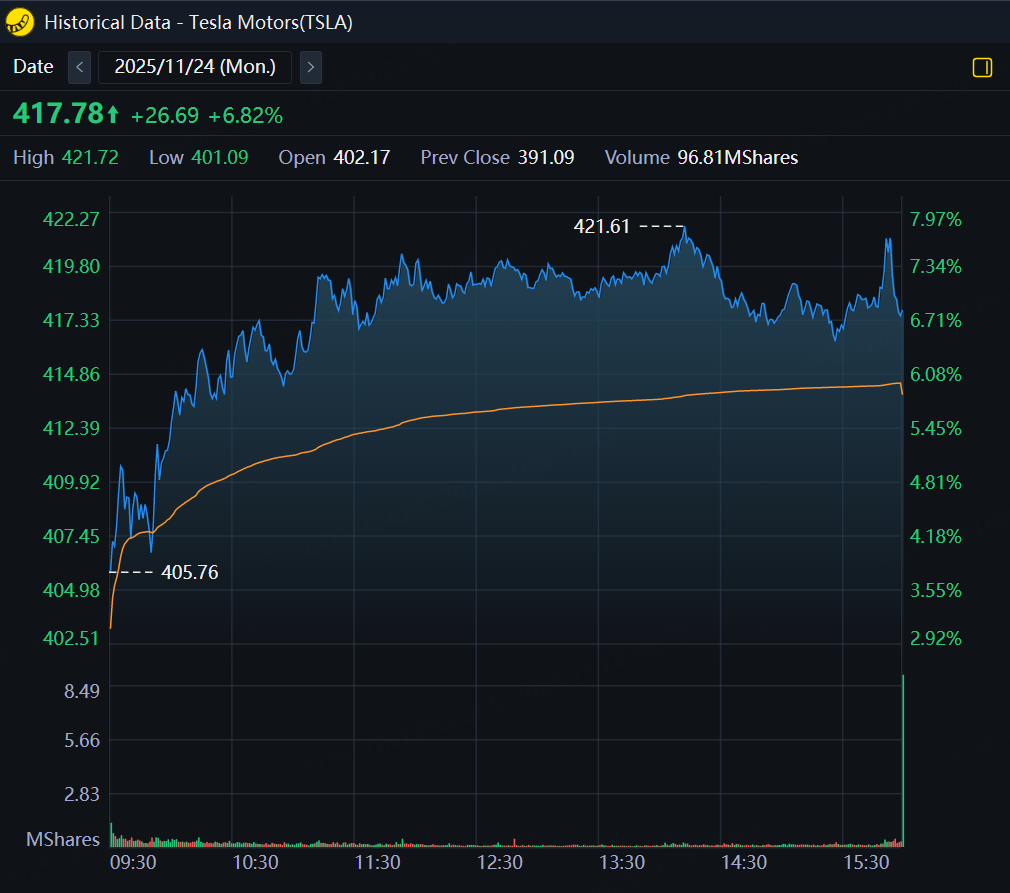The image size is (1010, 893).
Task: Click the 6.08% percent axis label
Action: tap(935, 374)
